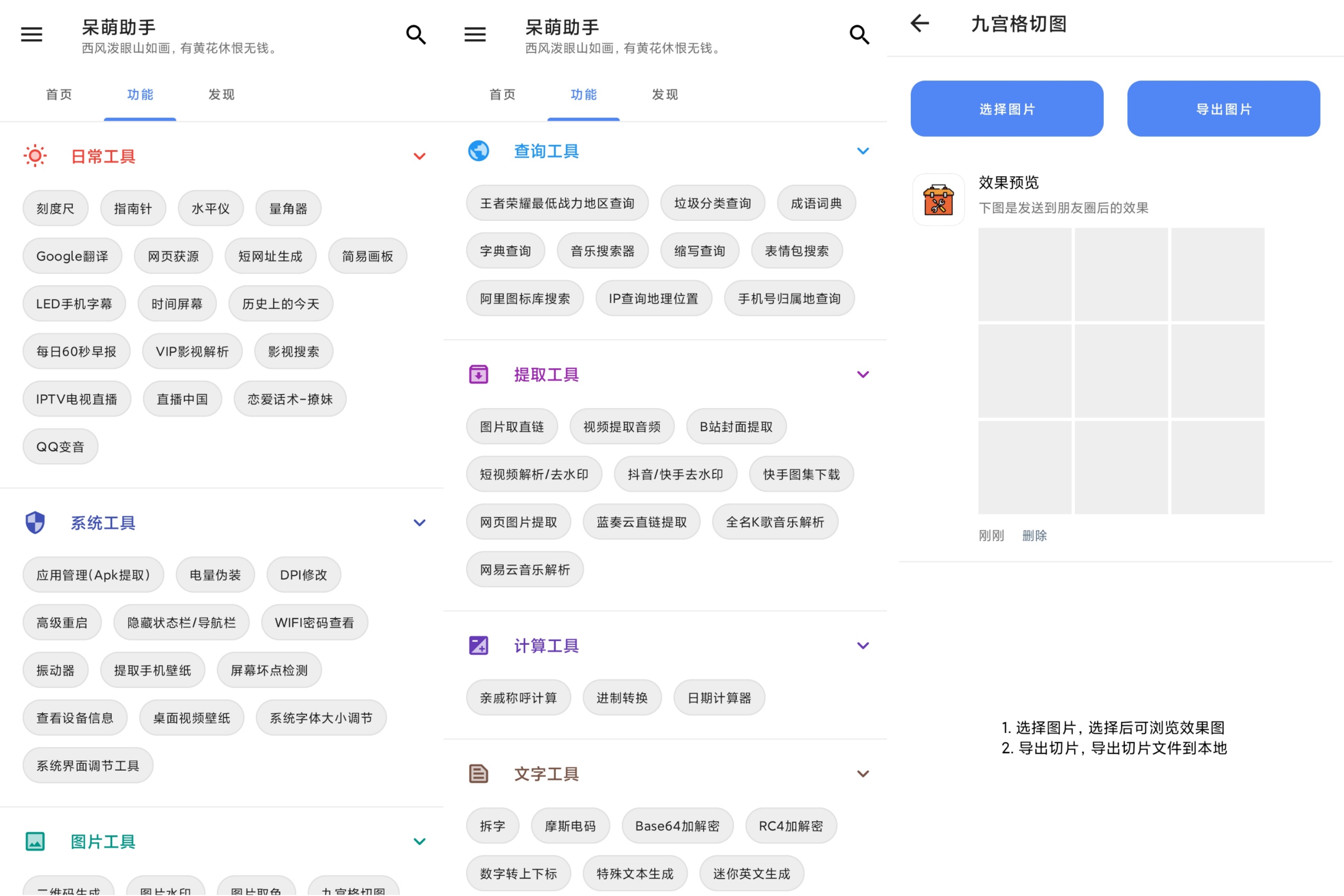Switch to the 首页 tab
Image resolution: width=1344 pixels, height=896 pixels.
[x=59, y=94]
